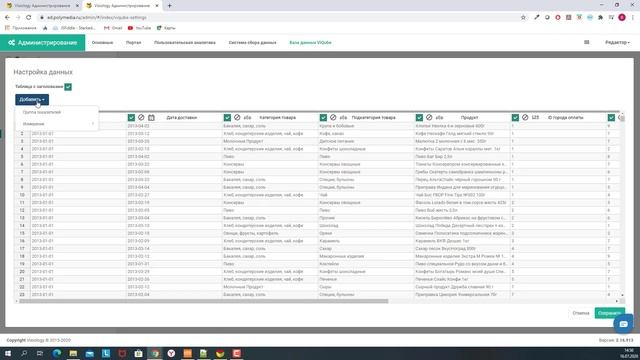Click the exclude icon in Категория товара column
This screenshot has width=640, height=360.
[237, 118]
